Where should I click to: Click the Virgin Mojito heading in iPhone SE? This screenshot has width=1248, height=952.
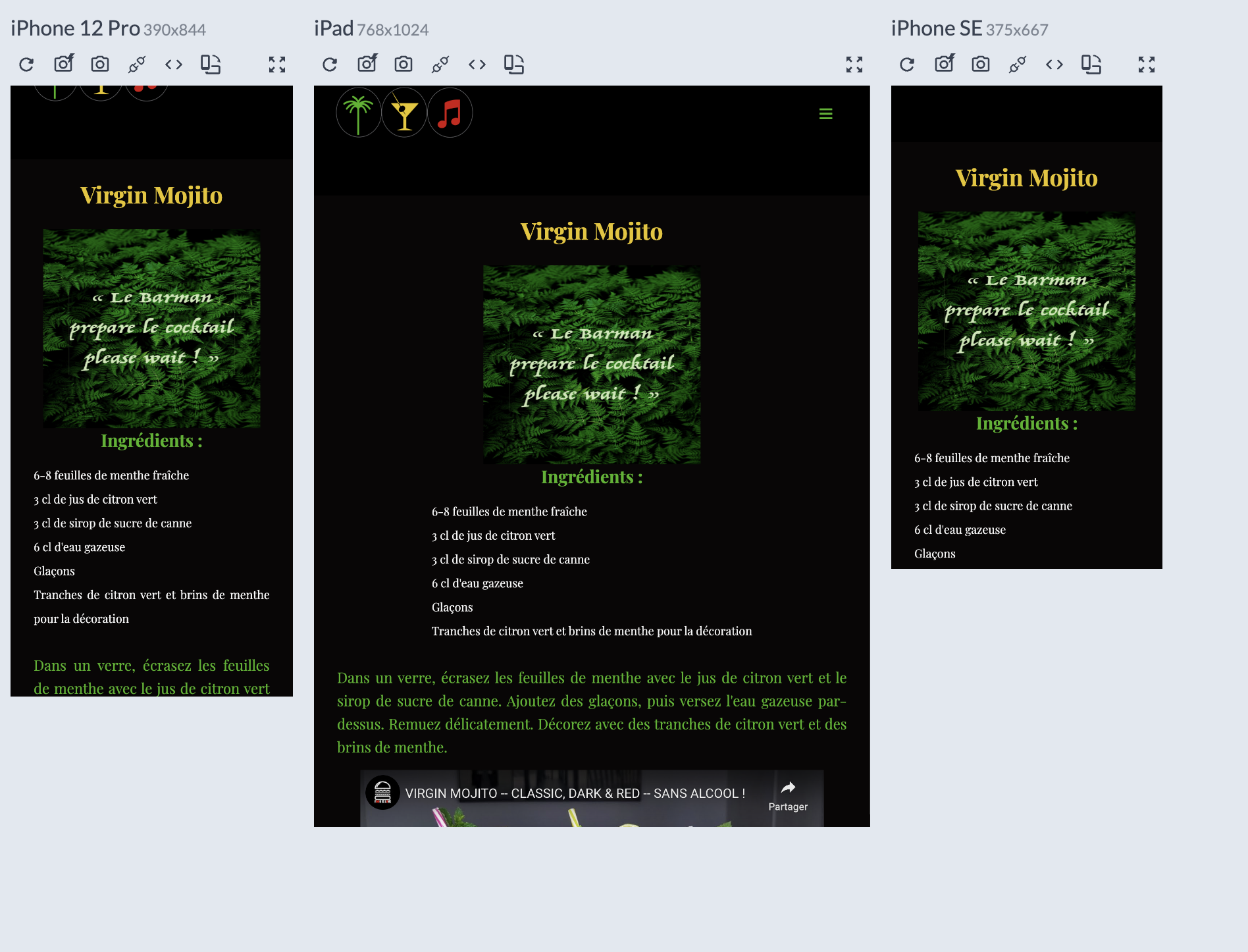1026,178
